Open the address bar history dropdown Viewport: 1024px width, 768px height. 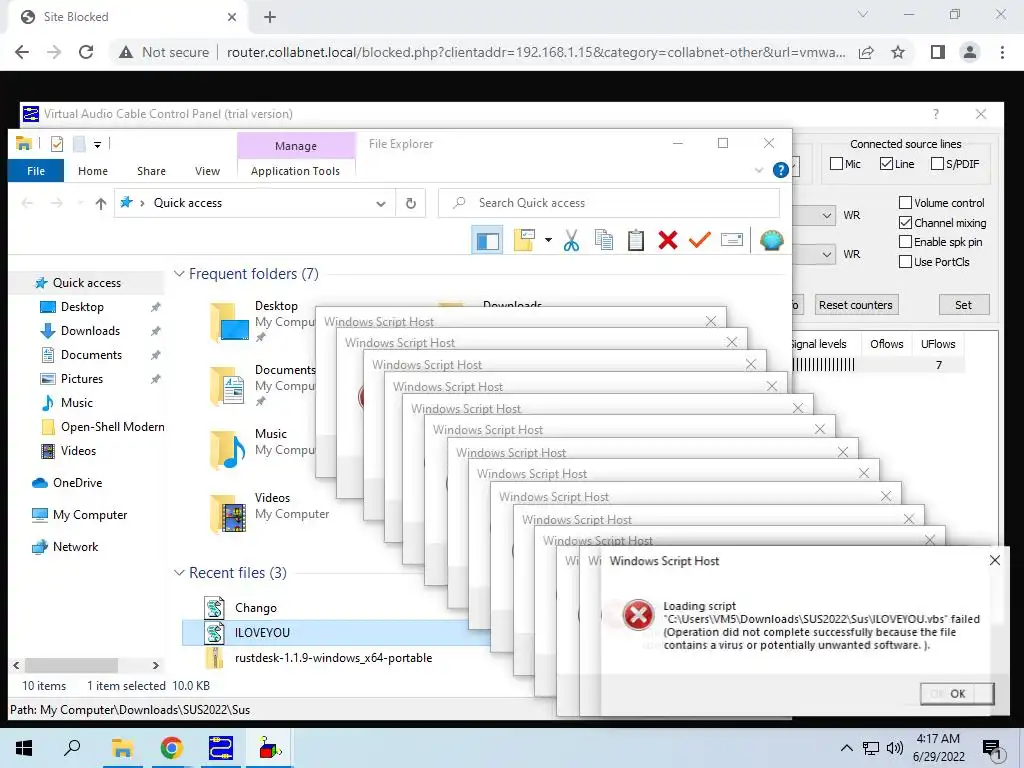point(381,204)
